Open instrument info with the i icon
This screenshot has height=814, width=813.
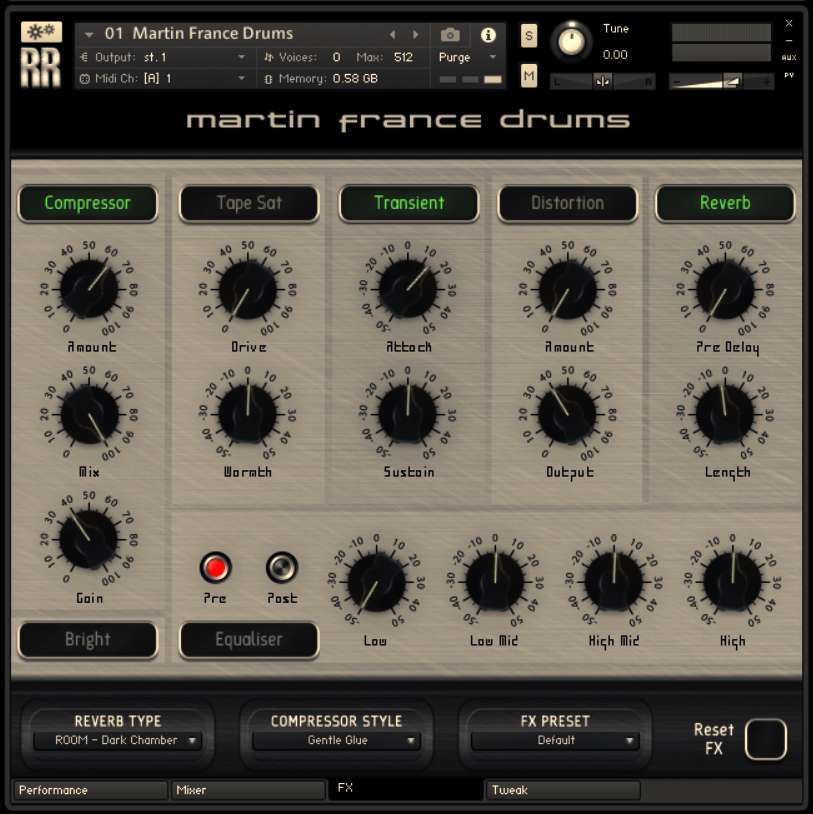coord(487,35)
